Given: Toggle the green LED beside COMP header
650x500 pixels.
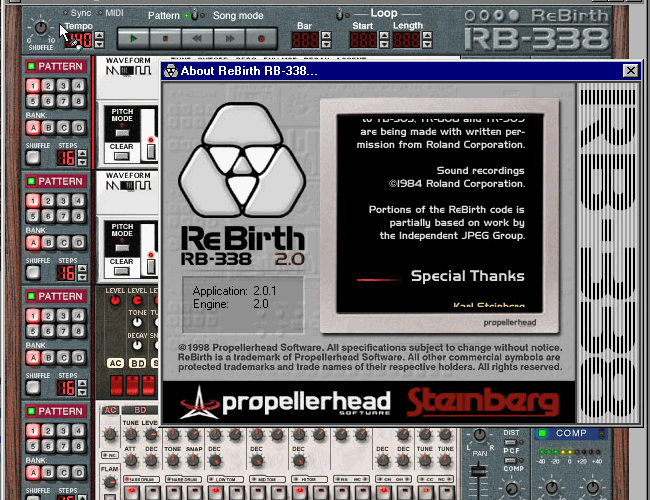Looking at the screenshot, I should pyautogui.click(x=542, y=433).
